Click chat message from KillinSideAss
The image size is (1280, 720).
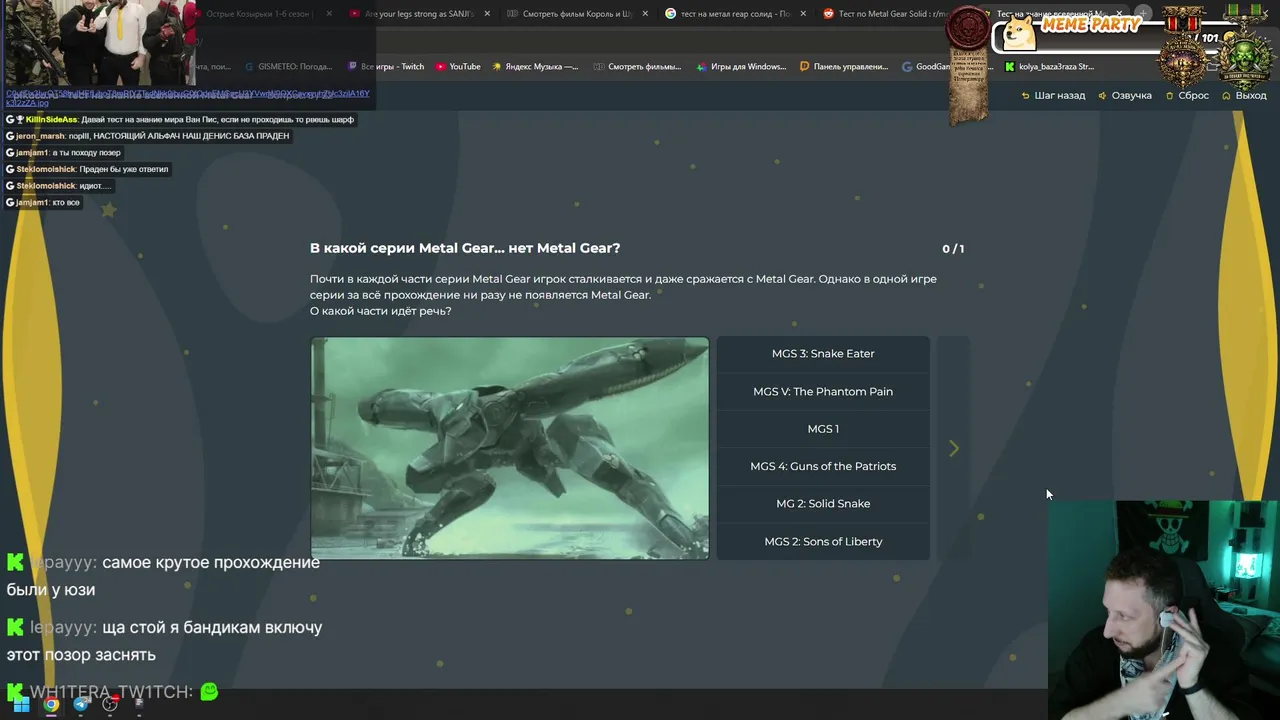(180, 119)
